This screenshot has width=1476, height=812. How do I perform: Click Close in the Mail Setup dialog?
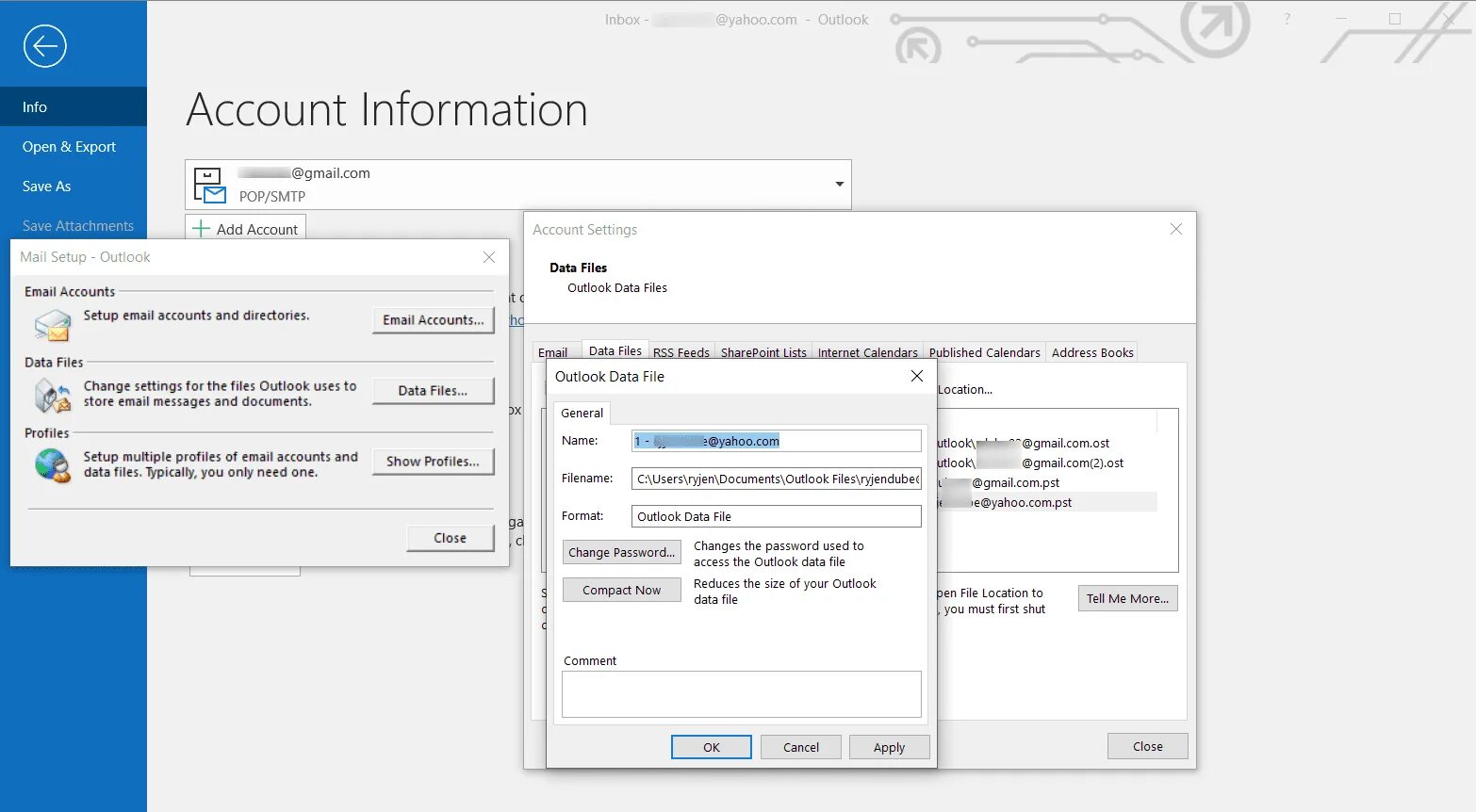pos(451,538)
